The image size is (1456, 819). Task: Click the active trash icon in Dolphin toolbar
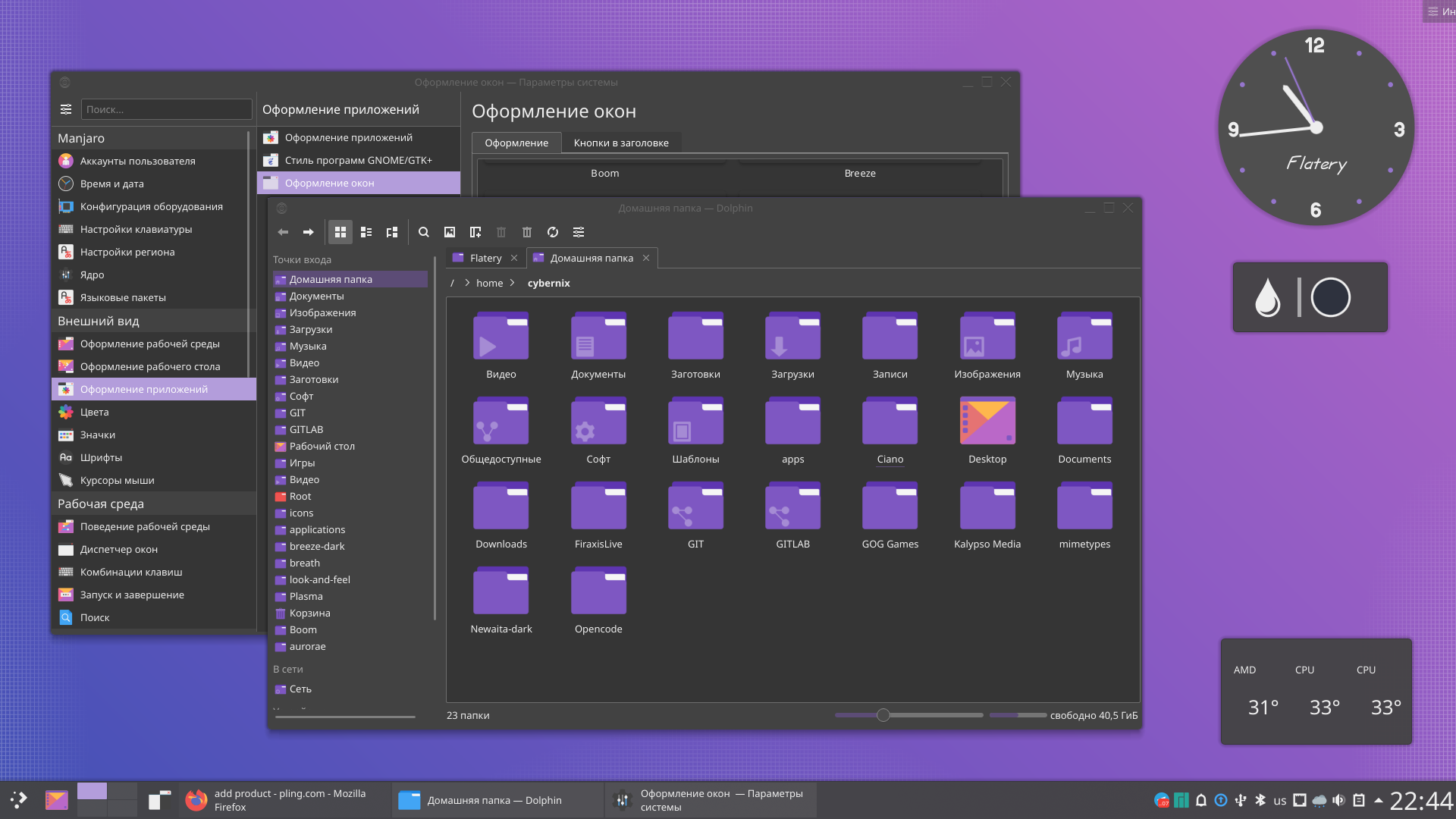[x=527, y=232]
